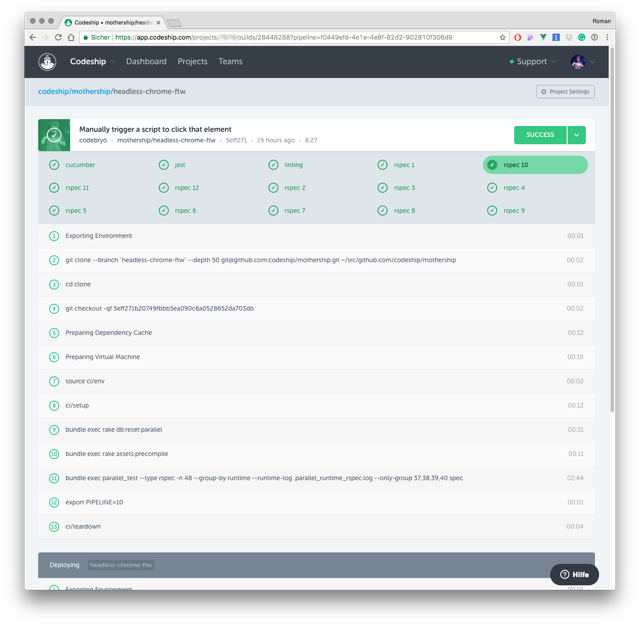Open the Projects menu item

click(192, 62)
